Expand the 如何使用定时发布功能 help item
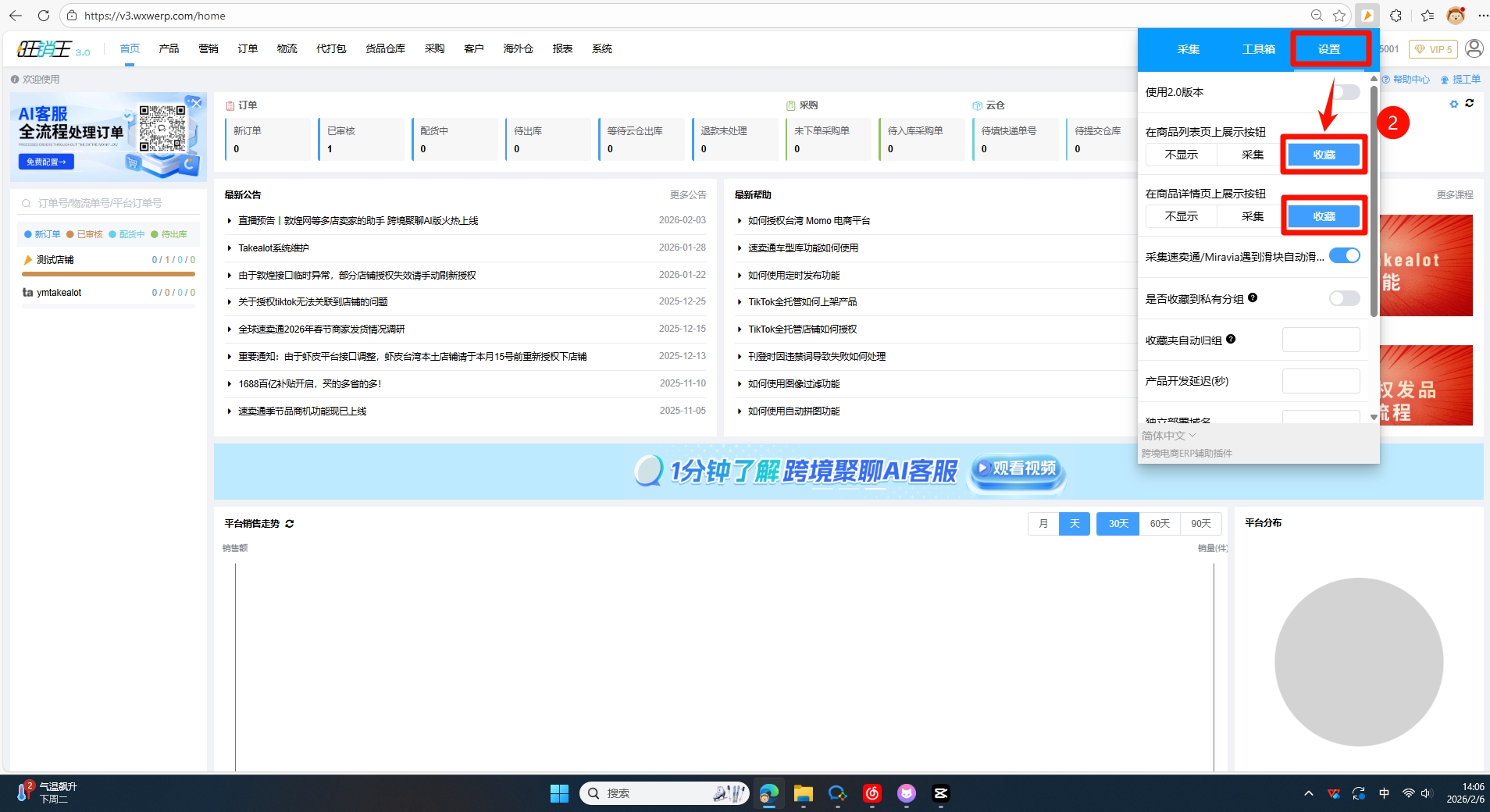 (793, 275)
